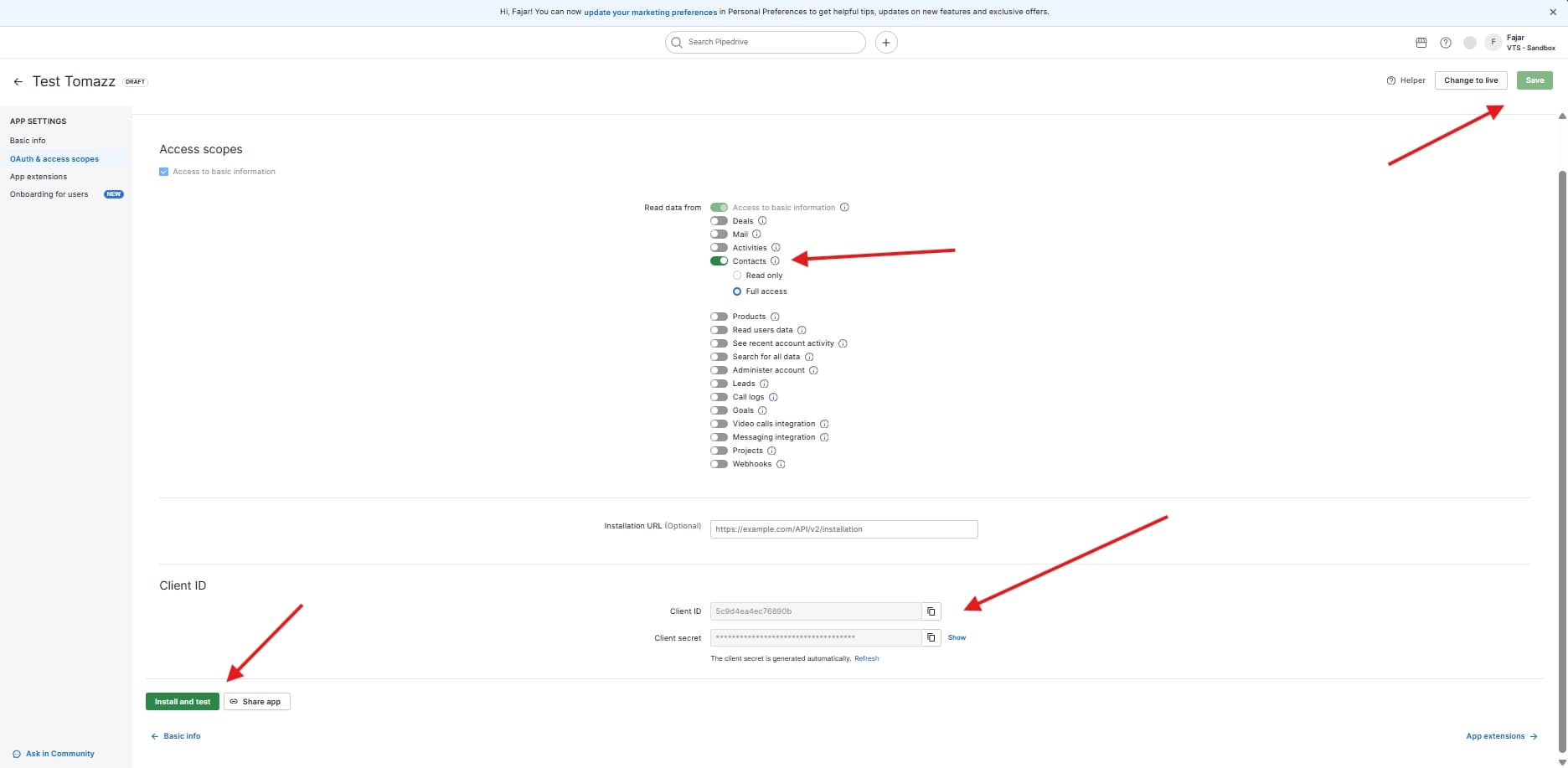Image resolution: width=1568 pixels, height=768 pixels.
Task: Go to next step App extensions link
Action: (x=1502, y=736)
